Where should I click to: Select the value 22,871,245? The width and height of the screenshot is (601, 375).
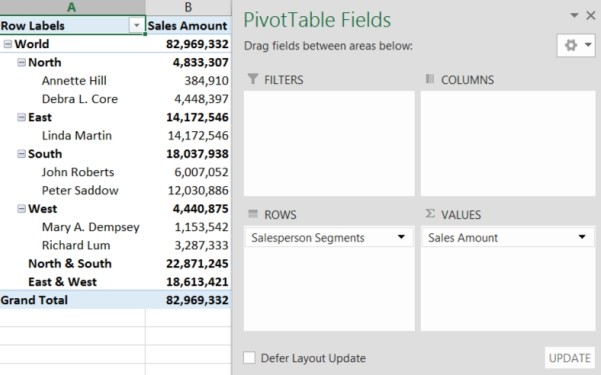[197, 264]
